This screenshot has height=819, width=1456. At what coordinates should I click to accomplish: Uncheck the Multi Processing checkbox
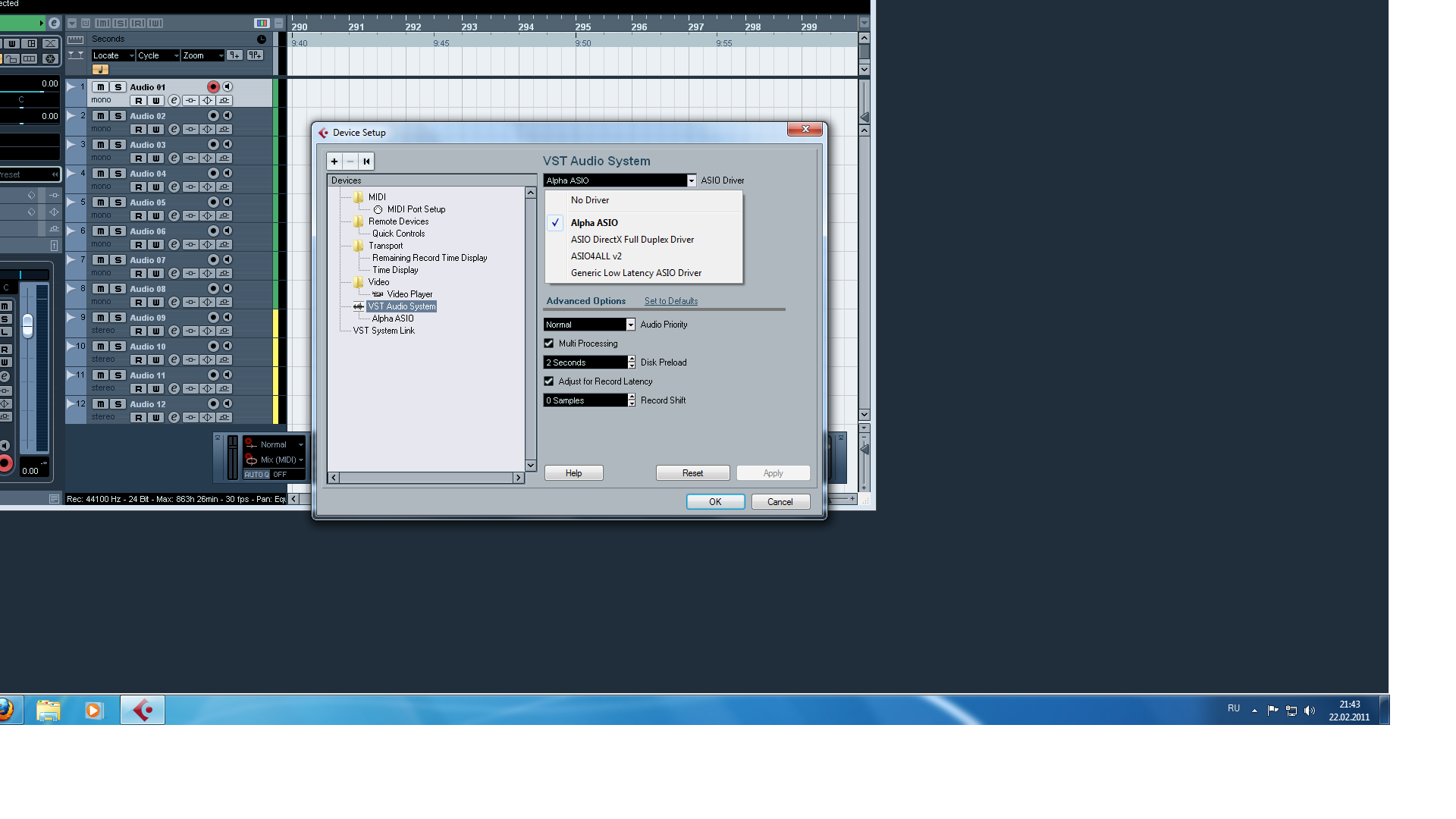549,344
